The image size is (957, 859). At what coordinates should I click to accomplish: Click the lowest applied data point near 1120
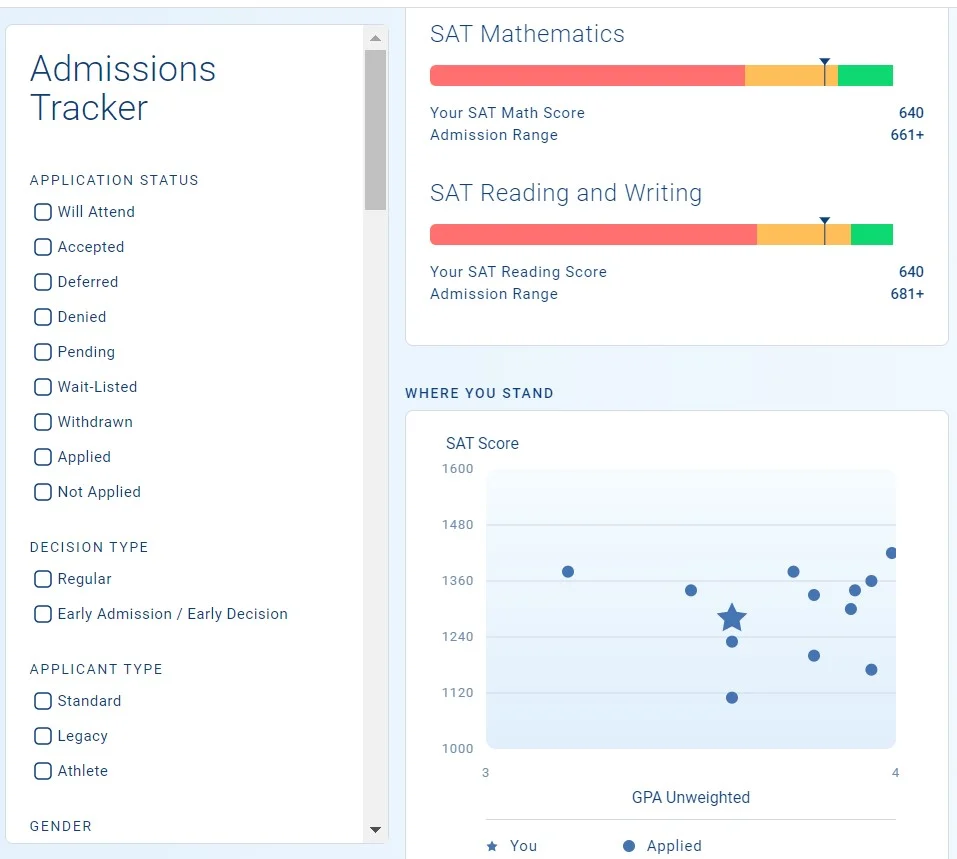[732, 697]
